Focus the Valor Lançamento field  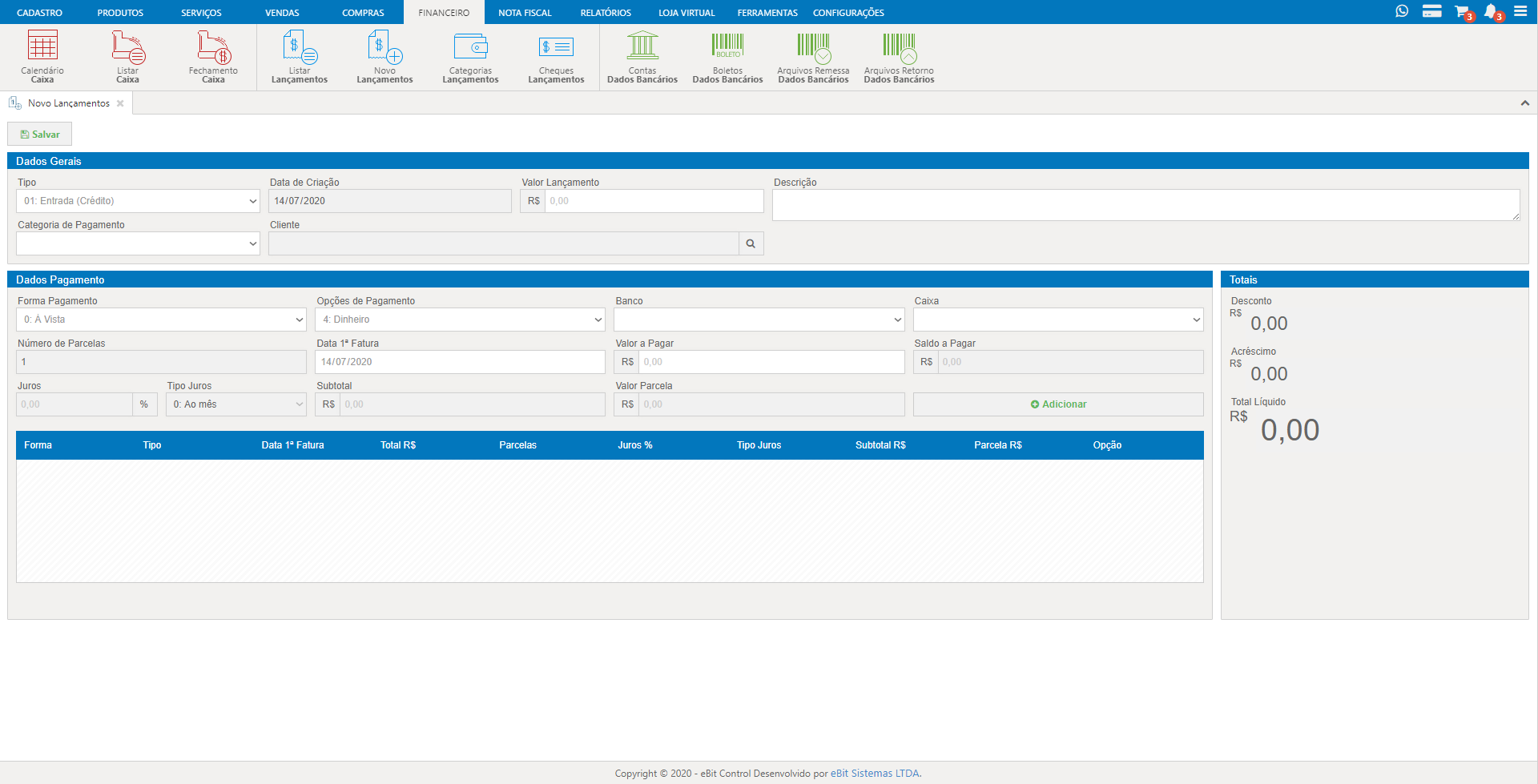click(654, 201)
